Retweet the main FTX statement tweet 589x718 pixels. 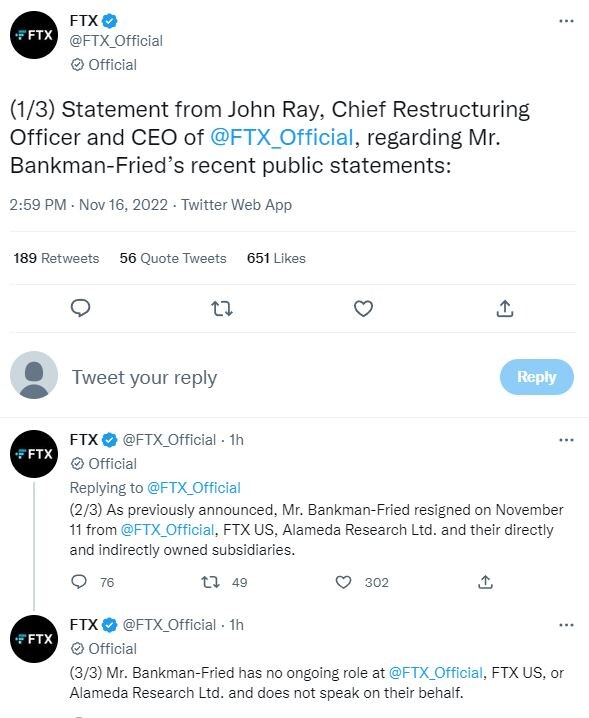pyautogui.click(x=222, y=309)
